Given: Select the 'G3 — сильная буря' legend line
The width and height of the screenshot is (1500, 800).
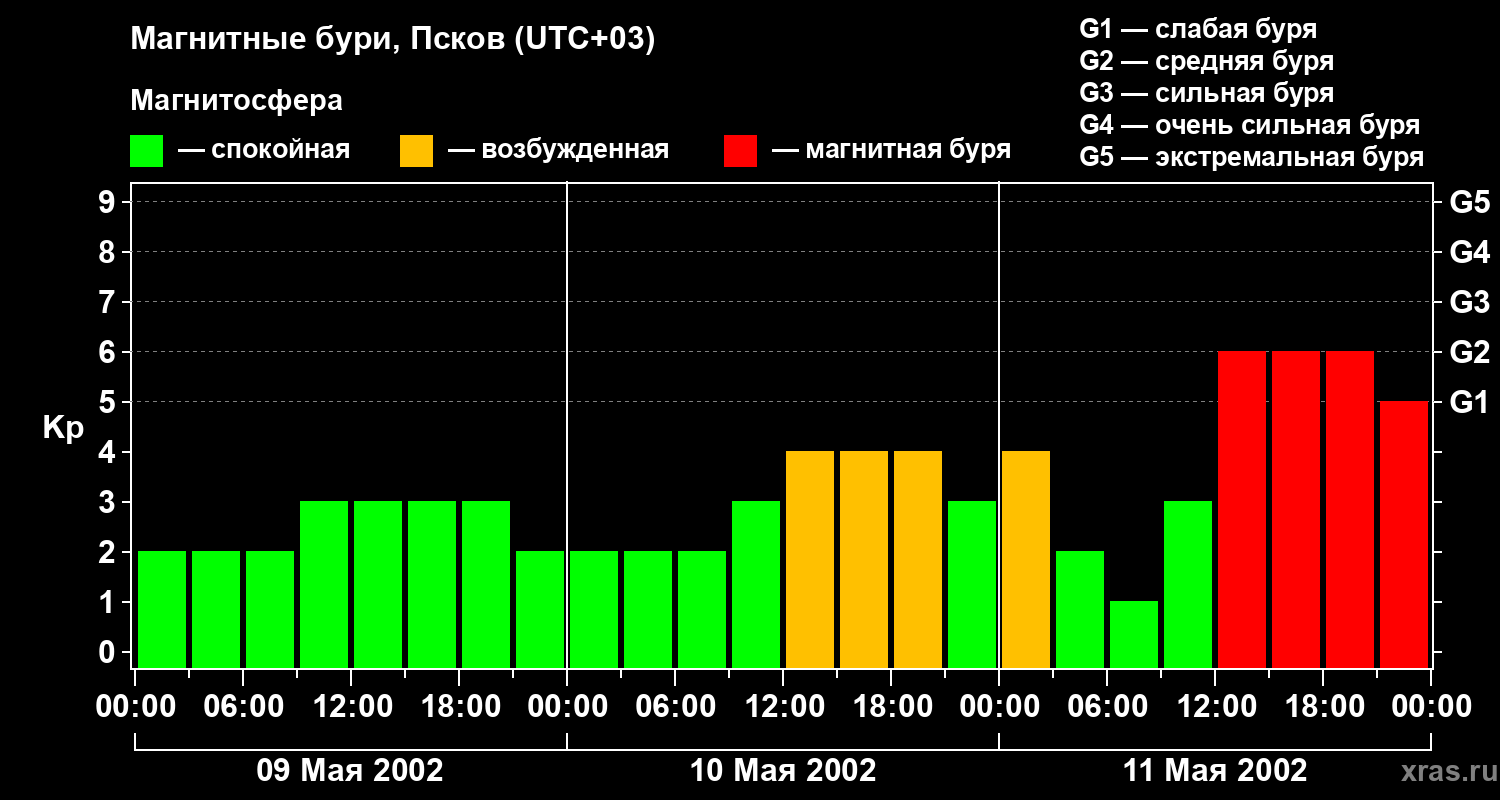Looking at the screenshot, I should pos(1206,93).
